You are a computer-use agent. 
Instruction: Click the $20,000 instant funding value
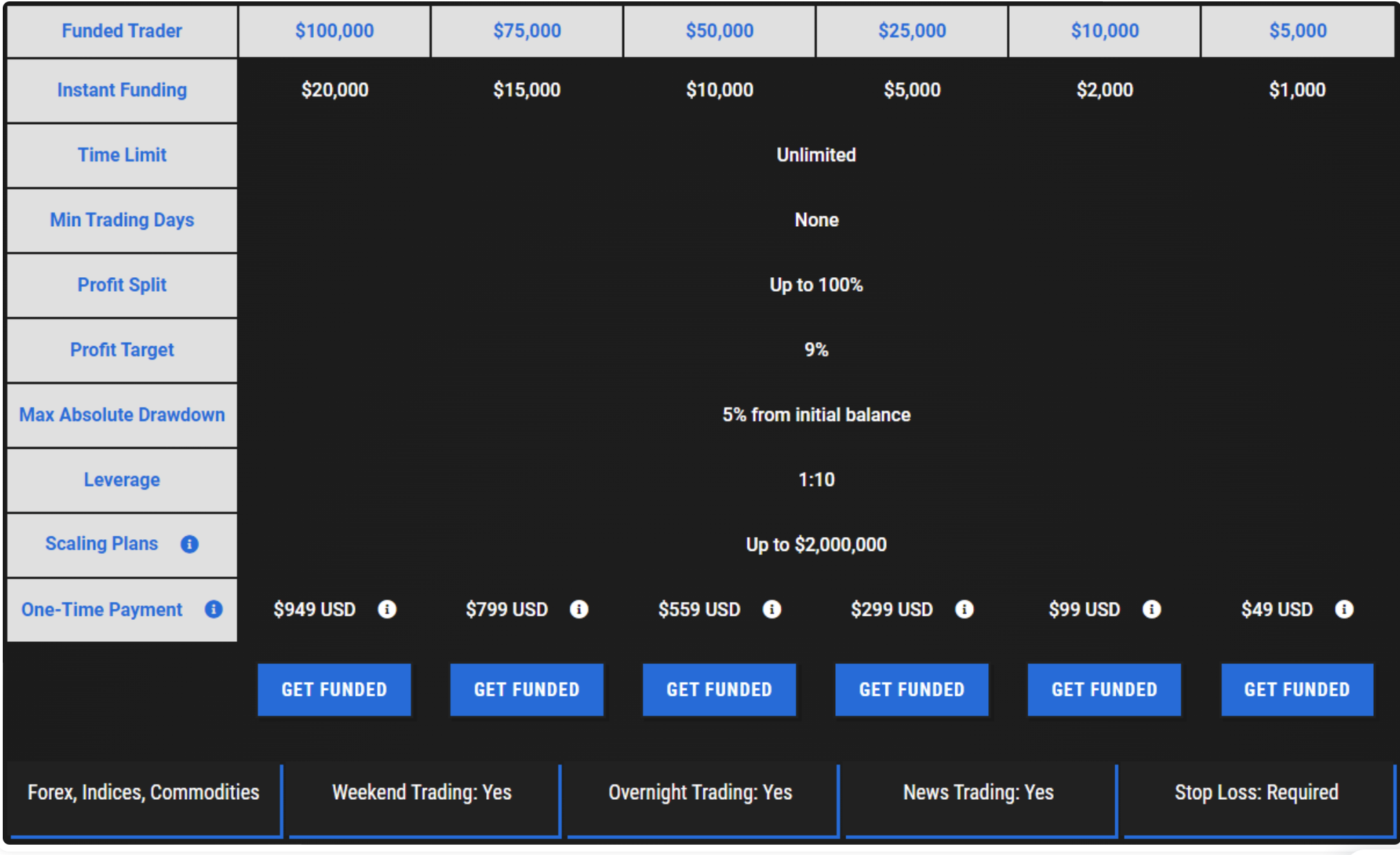[334, 90]
